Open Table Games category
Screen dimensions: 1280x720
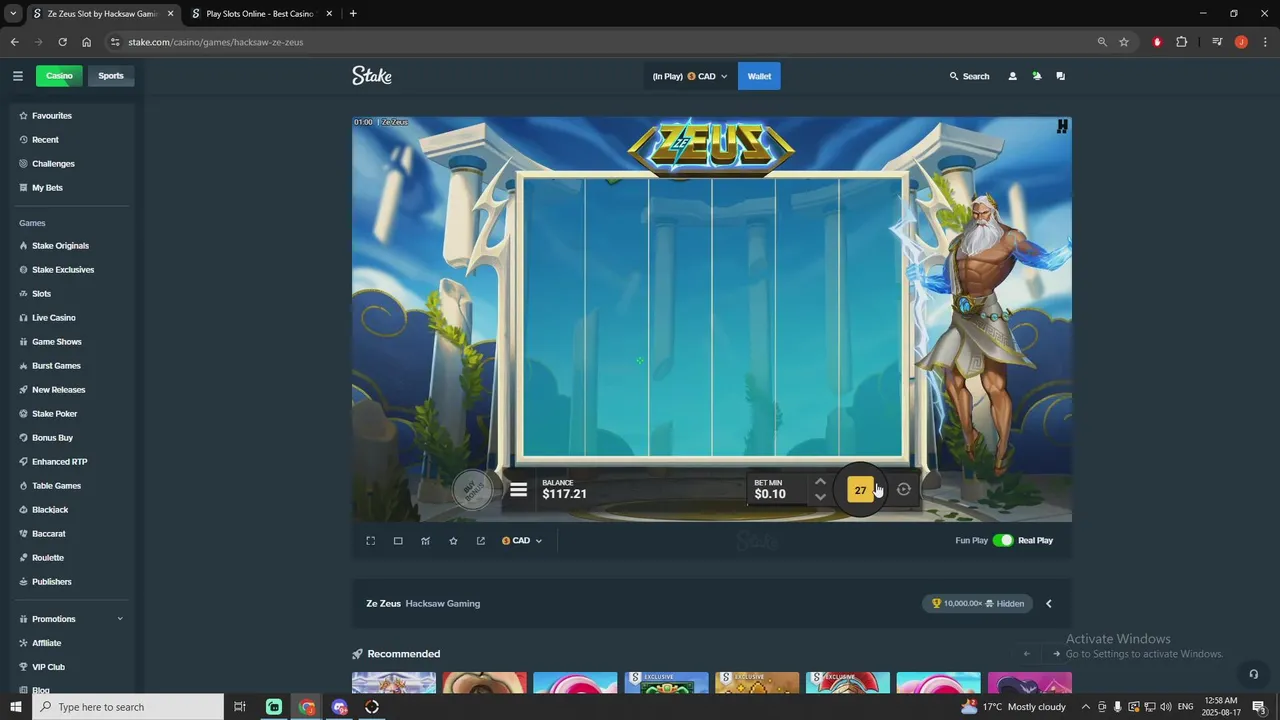click(x=70, y=486)
